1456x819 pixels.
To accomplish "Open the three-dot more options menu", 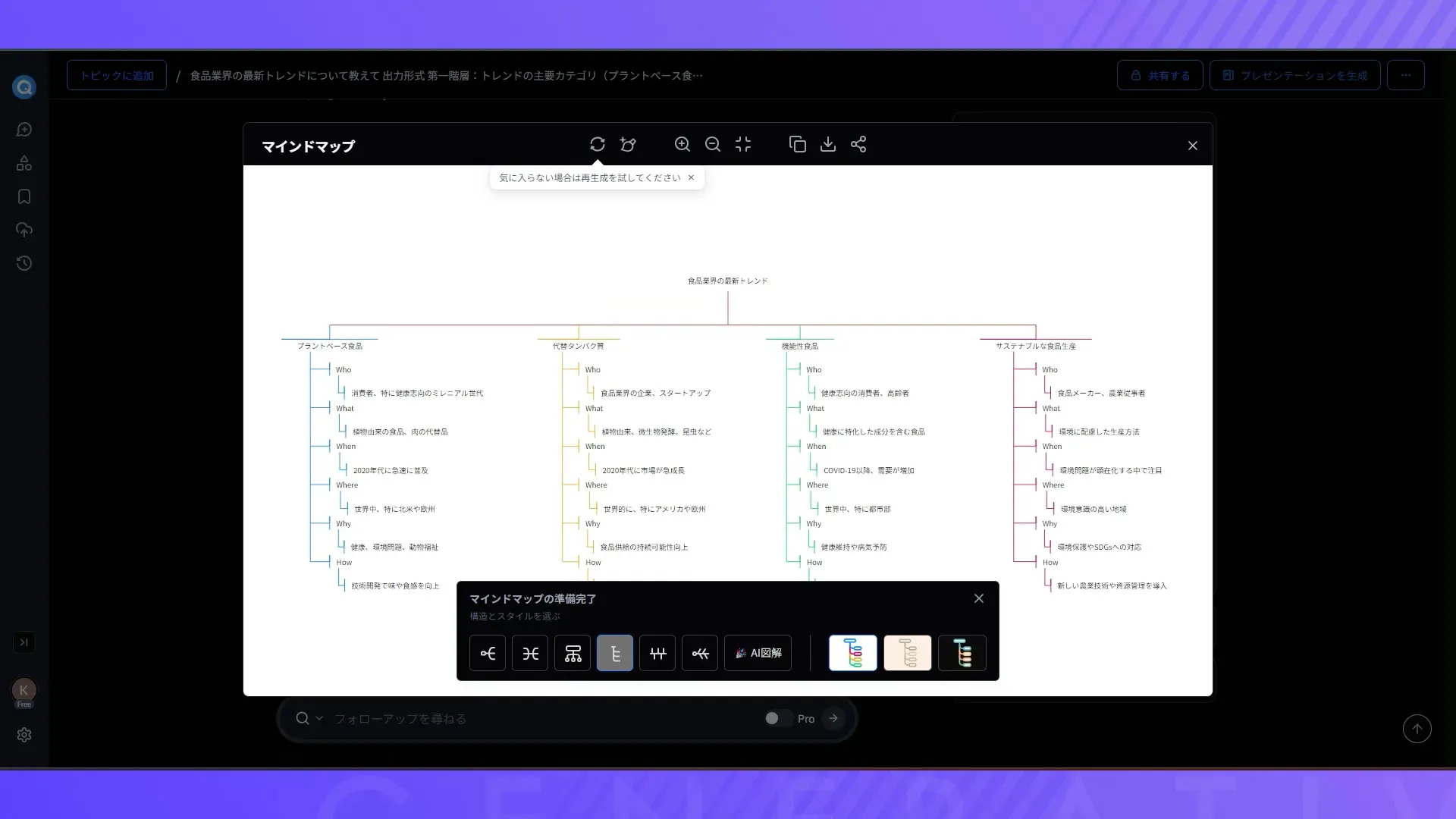I will (1405, 75).
